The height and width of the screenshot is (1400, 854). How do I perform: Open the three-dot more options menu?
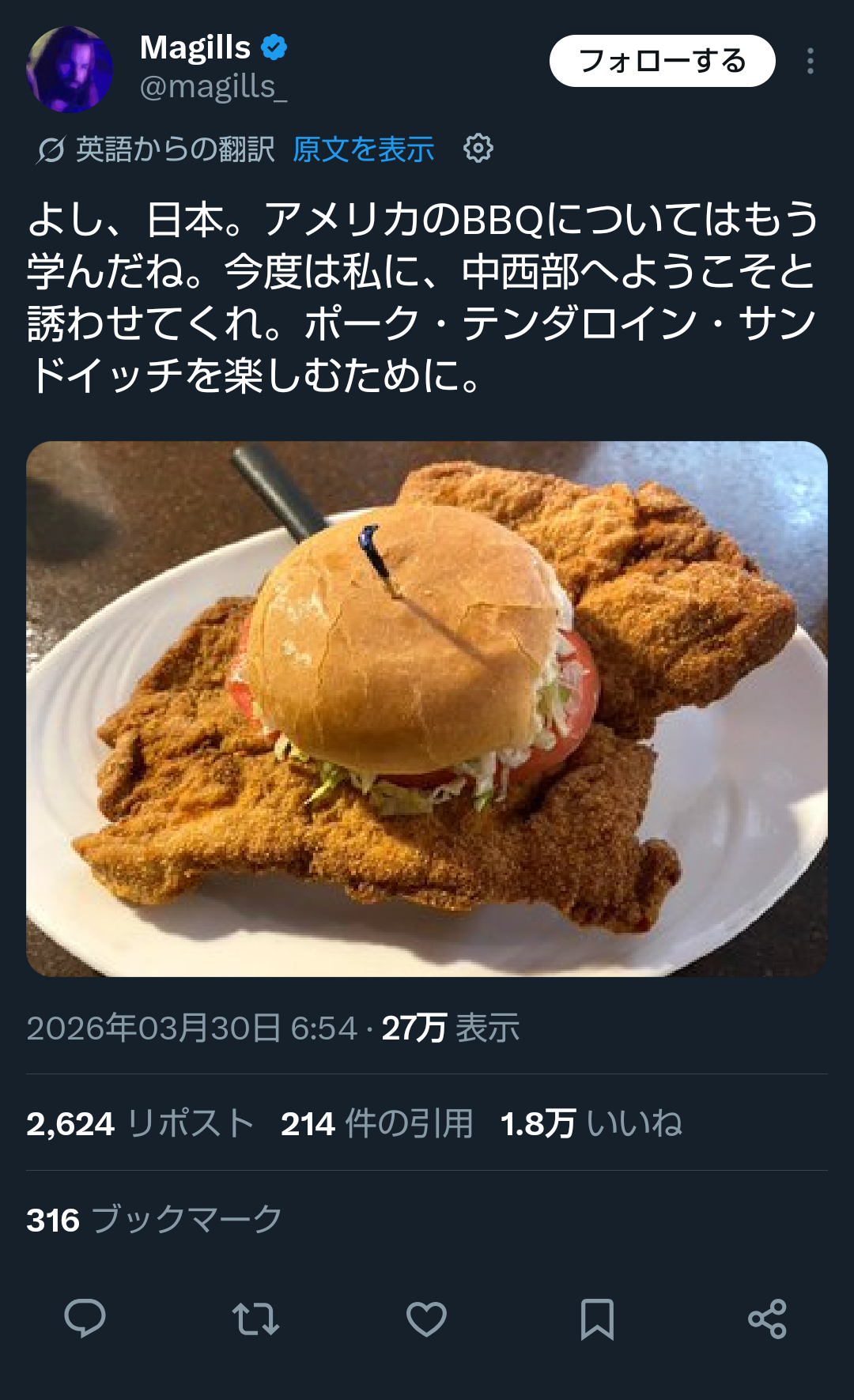click(x=811, y=61)
